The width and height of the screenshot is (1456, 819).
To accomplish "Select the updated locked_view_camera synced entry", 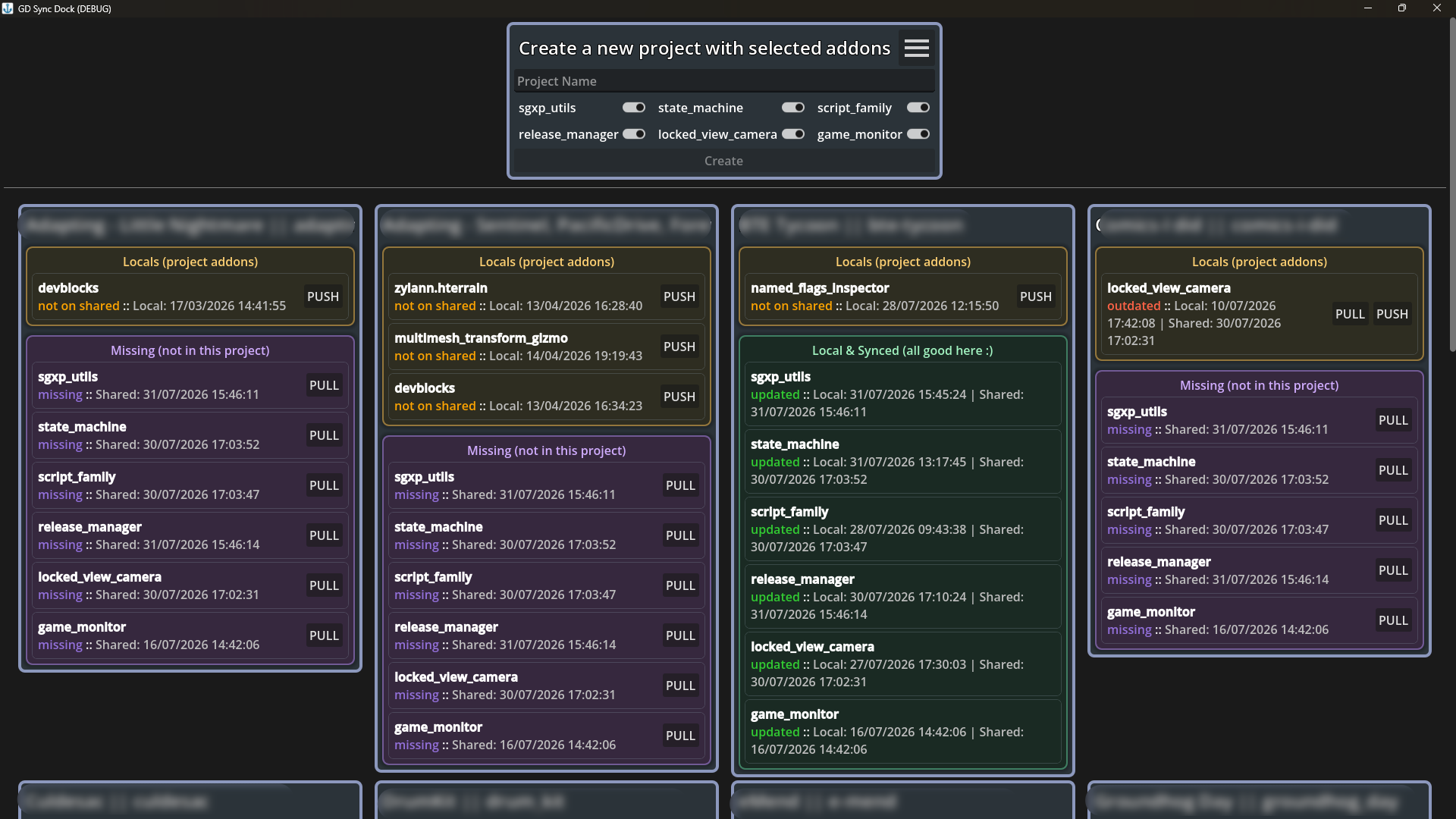I will (x=902, y=664).
